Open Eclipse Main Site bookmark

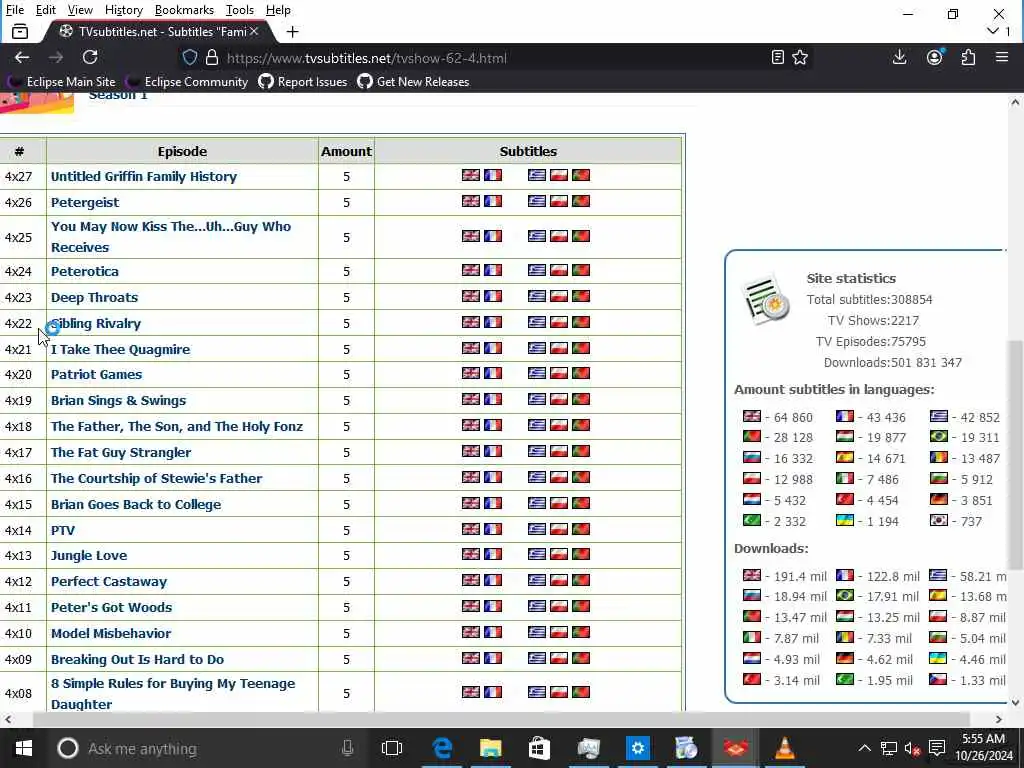pyautogui.click(x=61, y=82)
